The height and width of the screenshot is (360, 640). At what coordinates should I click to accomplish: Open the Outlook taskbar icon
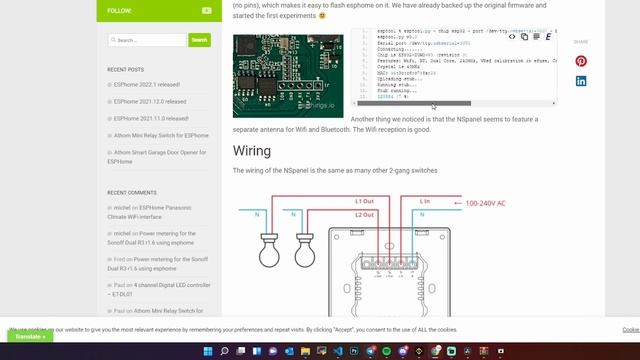coord(289,351)
